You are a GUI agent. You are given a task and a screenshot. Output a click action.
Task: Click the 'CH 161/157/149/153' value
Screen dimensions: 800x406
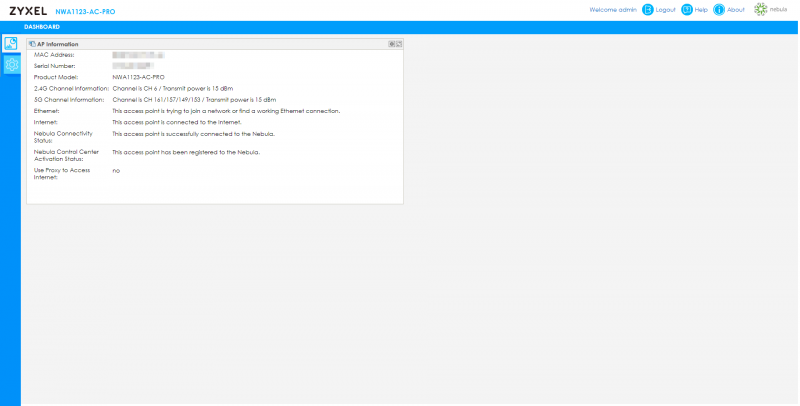click(171, 100)
